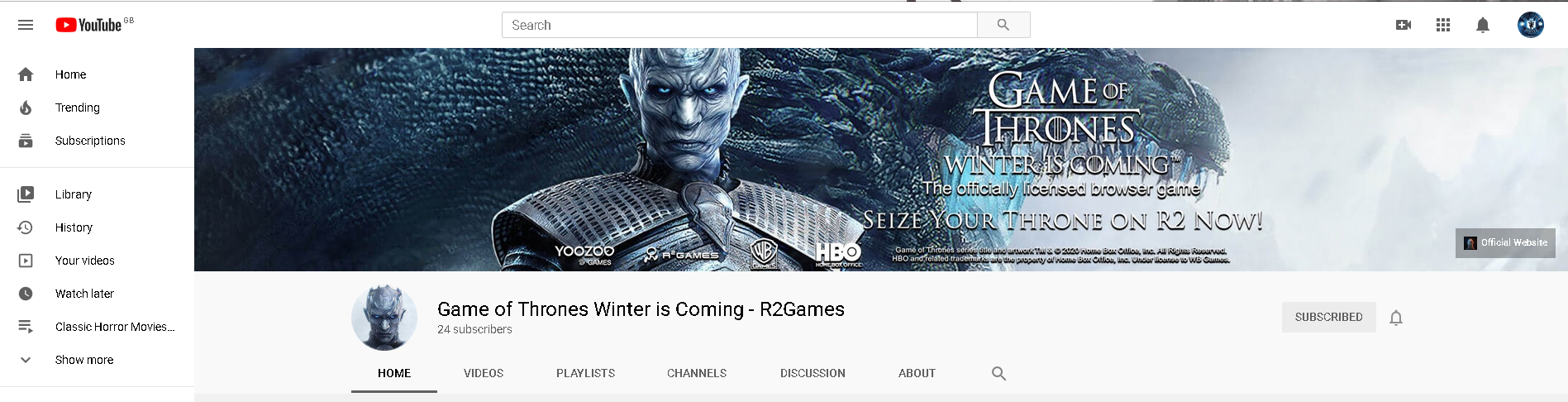
Task: Focus the Search input field
Action: [740, 25]
